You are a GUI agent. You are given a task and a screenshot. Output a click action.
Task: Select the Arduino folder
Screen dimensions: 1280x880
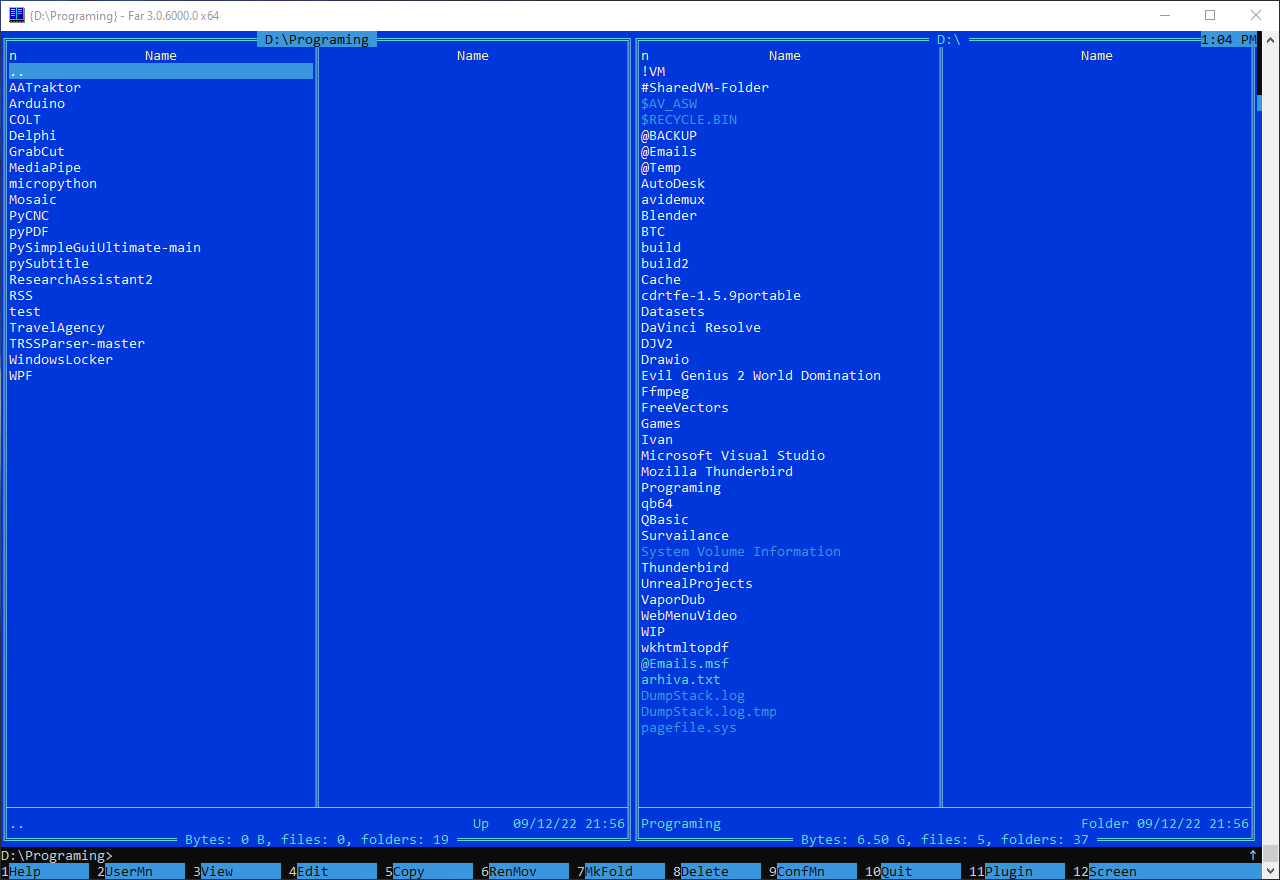[x=37, y=103]
